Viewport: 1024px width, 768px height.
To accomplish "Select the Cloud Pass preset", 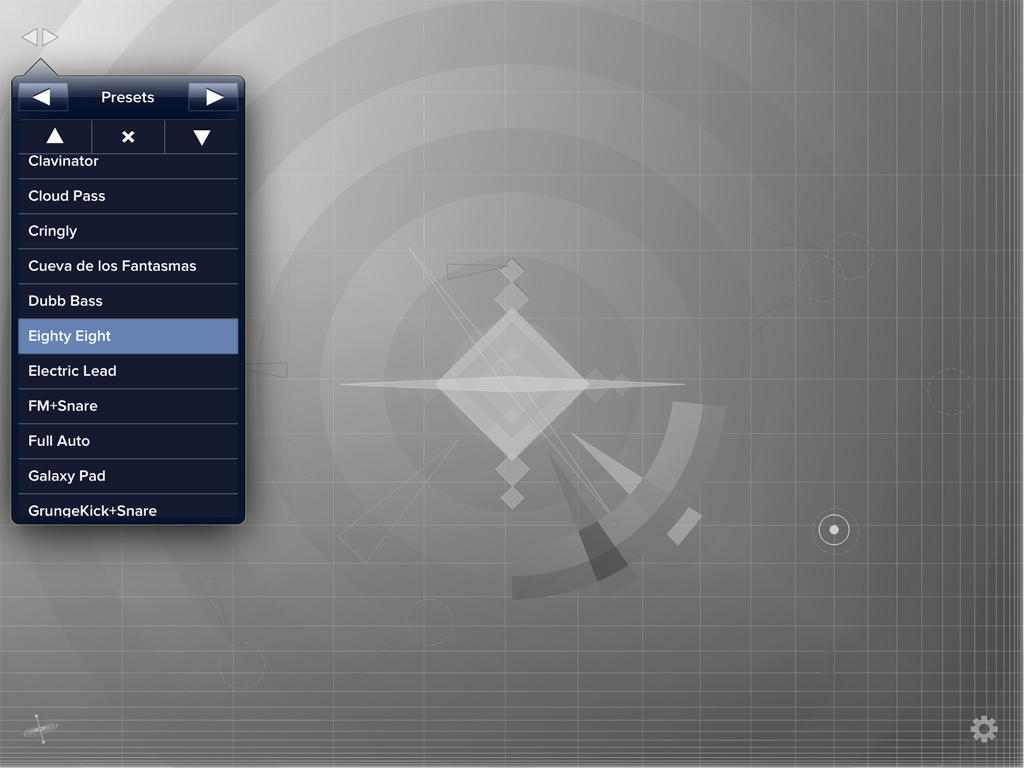I will point(128,196).
